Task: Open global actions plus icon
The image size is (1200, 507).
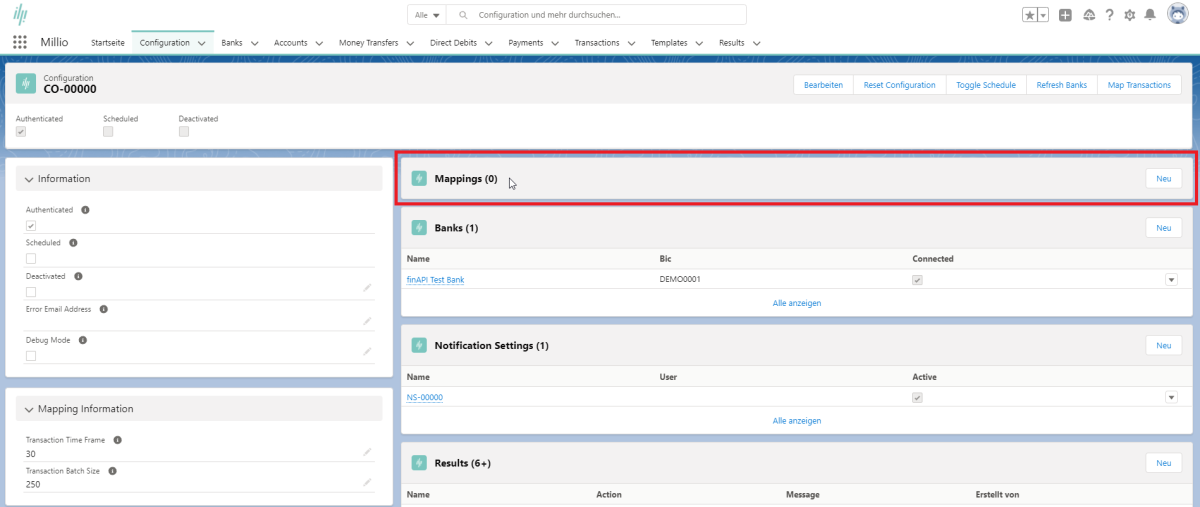Action: [x=1065, y=15]
